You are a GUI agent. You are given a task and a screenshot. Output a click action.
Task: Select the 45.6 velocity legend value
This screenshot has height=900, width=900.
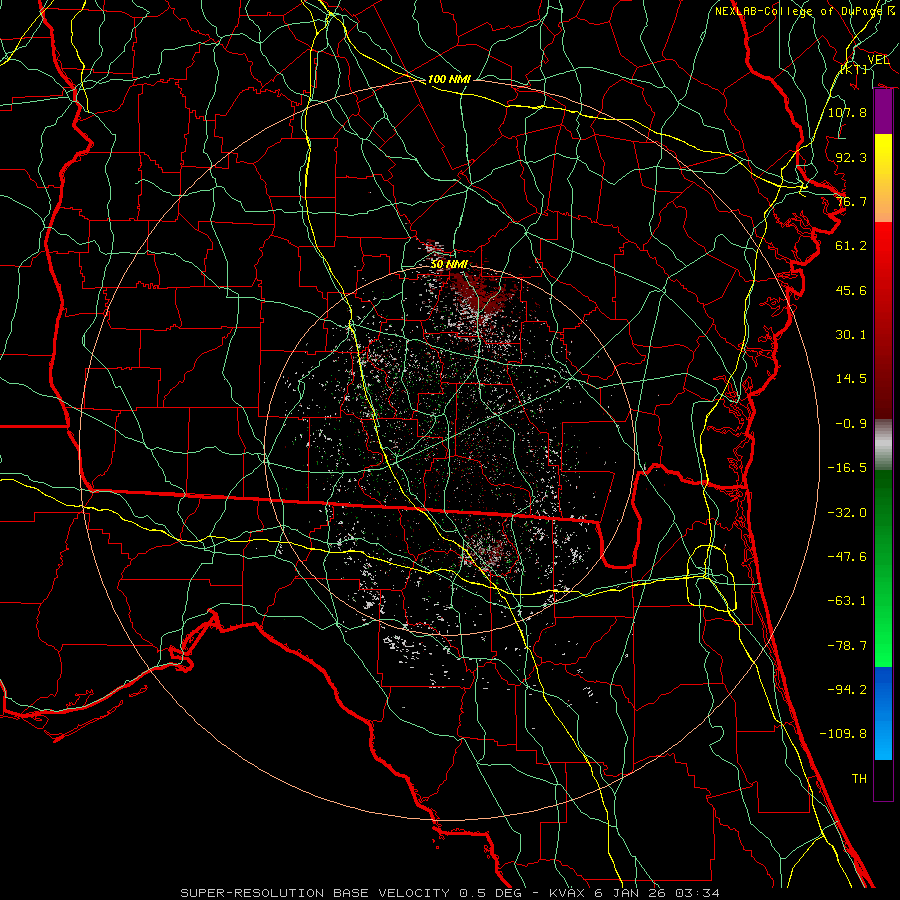[x=851, y=290]
